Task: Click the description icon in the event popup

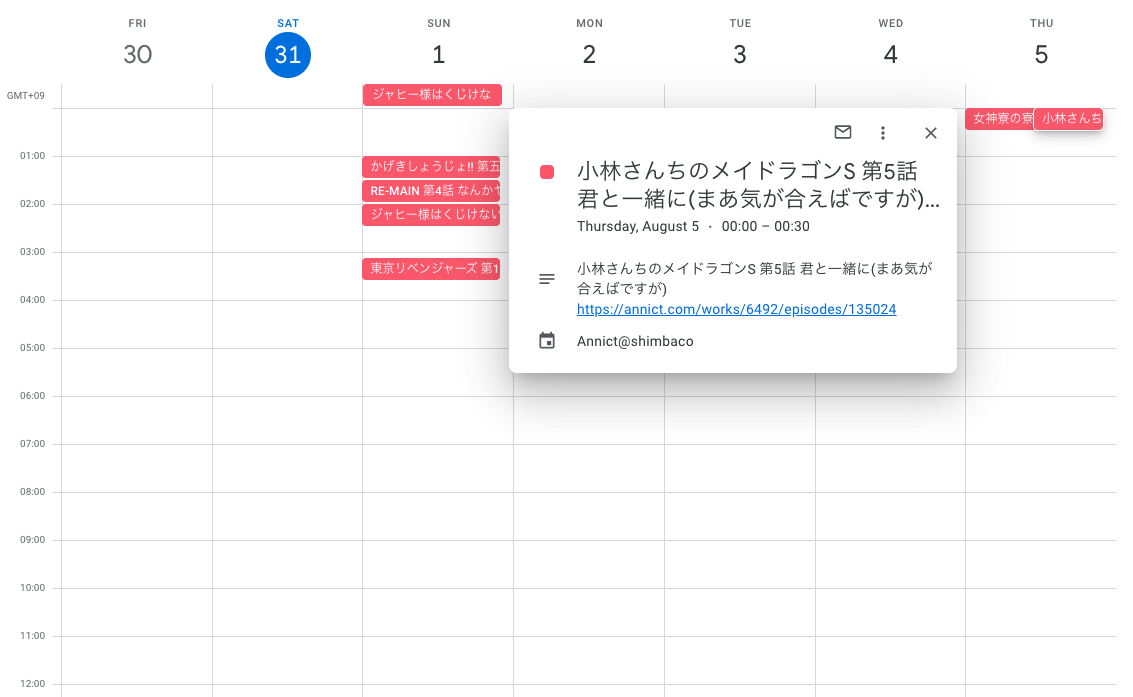Action: (x=547, y=279)
